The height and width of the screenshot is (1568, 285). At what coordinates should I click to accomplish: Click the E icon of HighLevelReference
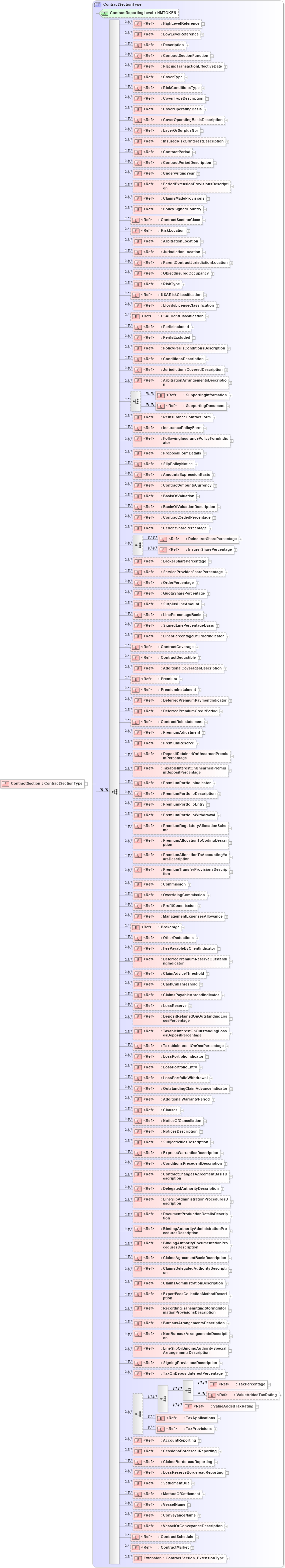(138, 24)
